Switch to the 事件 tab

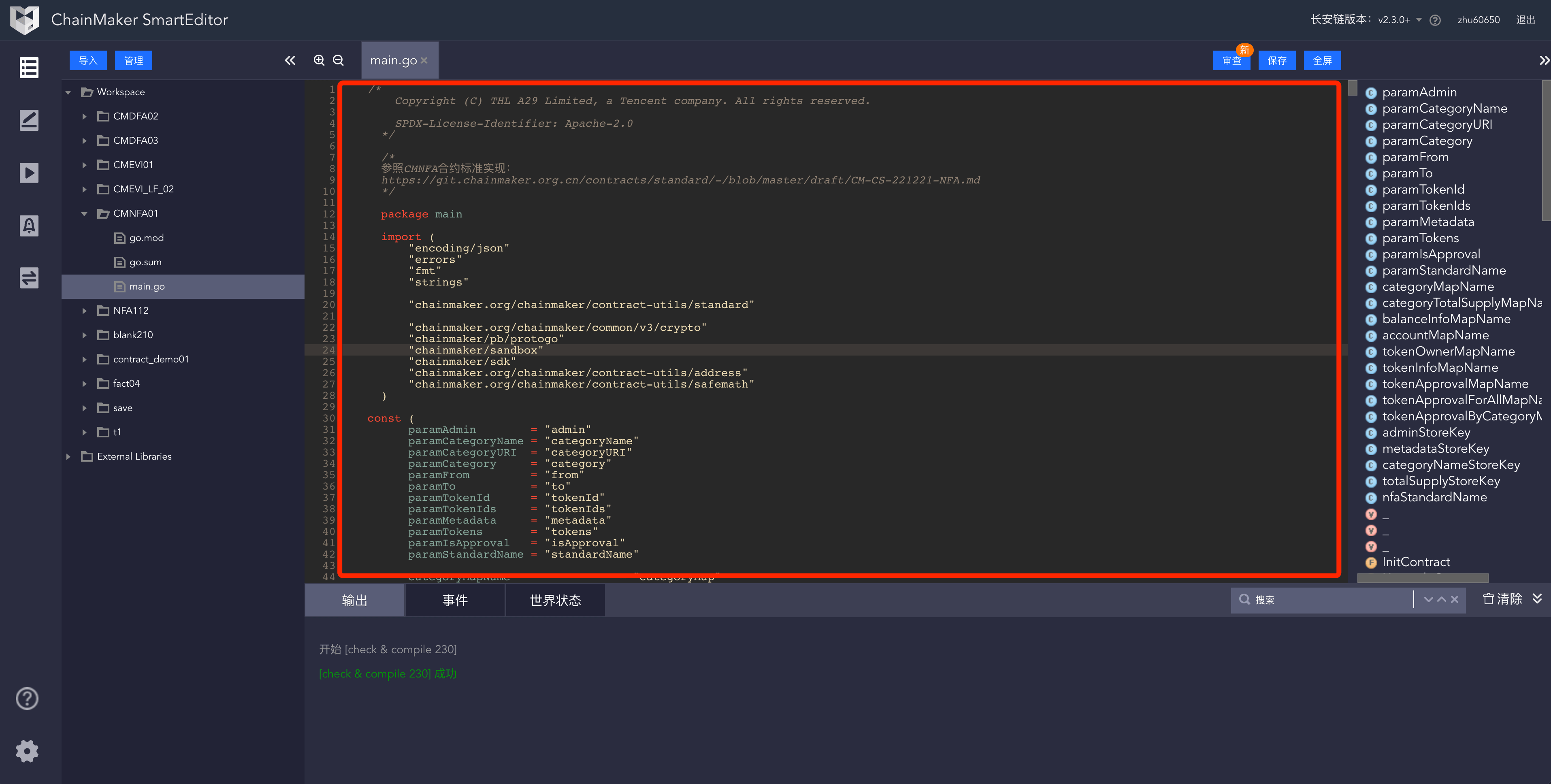455,600
